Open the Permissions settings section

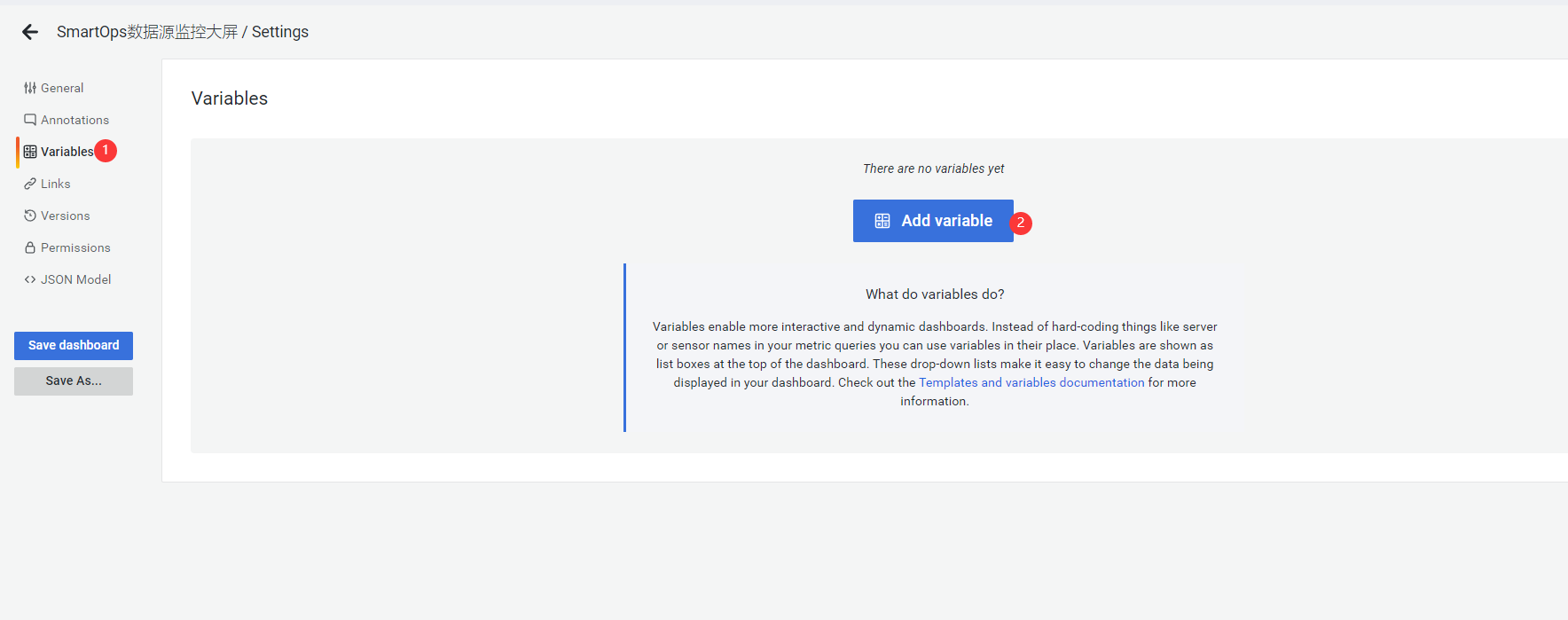tap(75, 247)
